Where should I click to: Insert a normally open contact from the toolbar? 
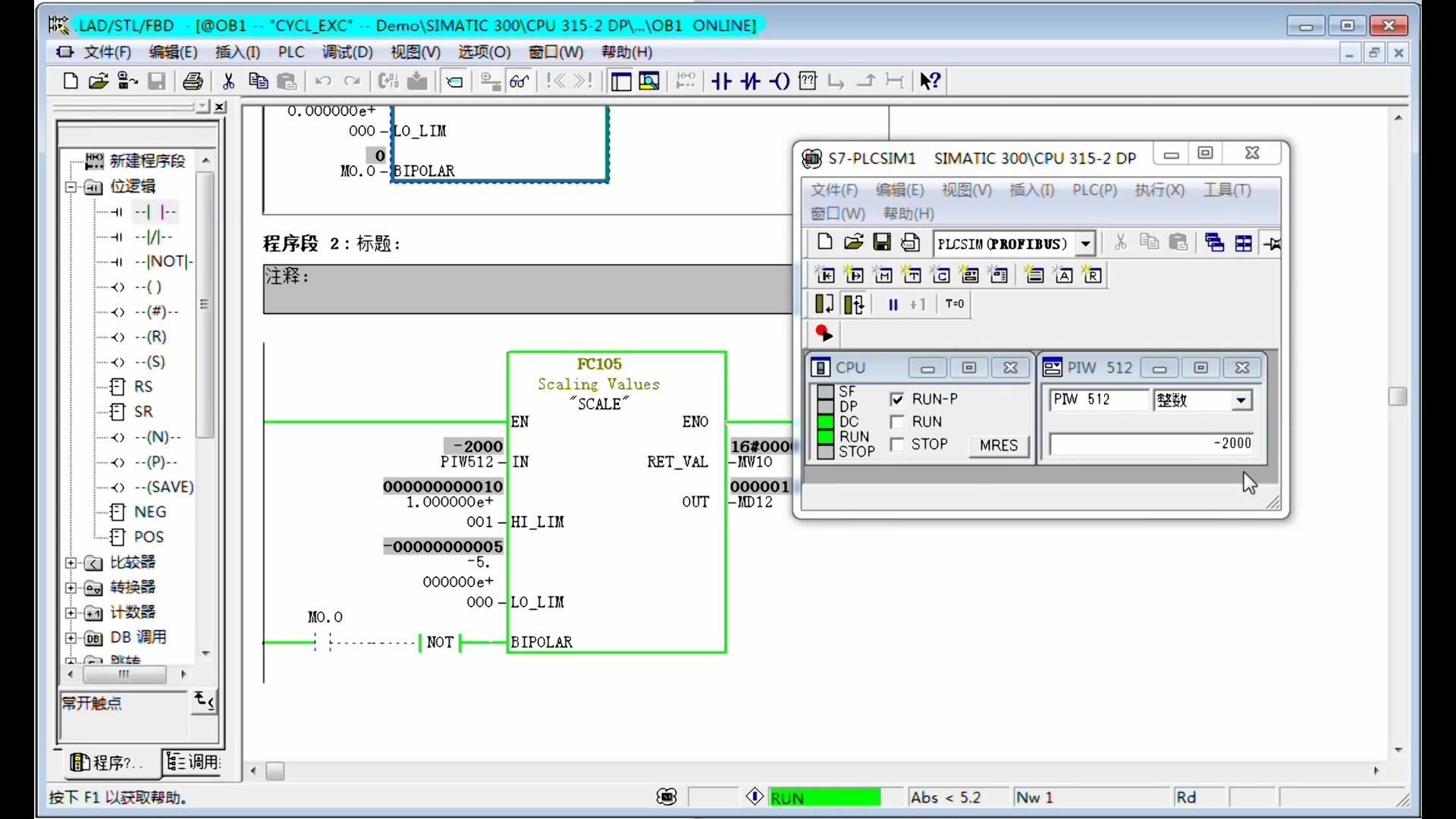tap(721, 81)
